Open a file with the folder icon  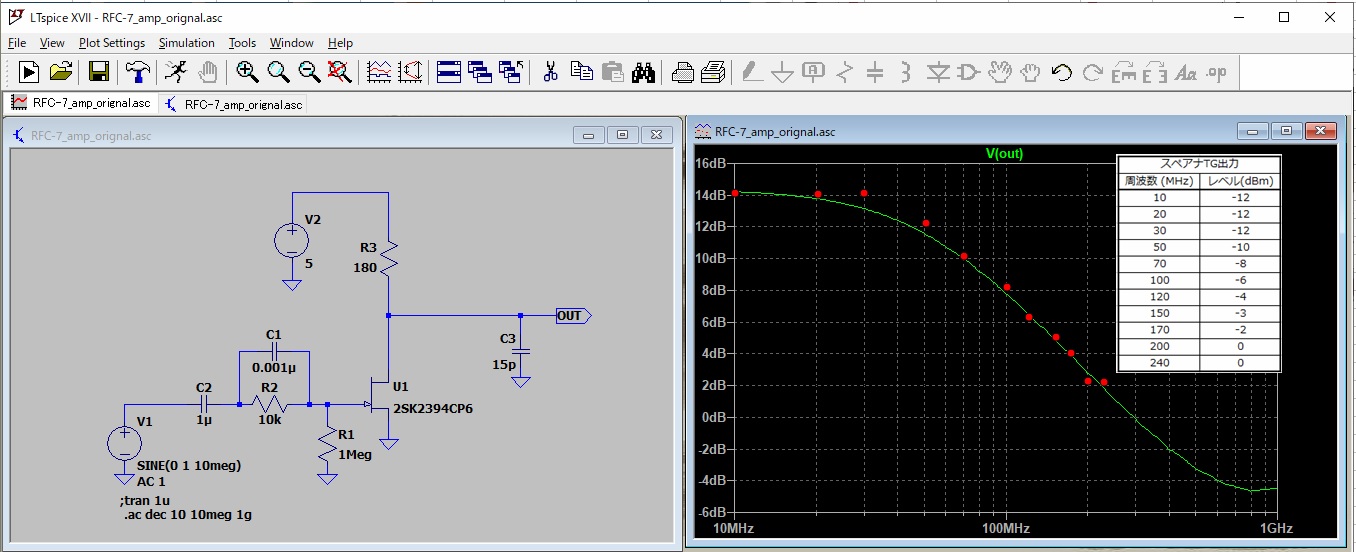(x=61, y=72)
